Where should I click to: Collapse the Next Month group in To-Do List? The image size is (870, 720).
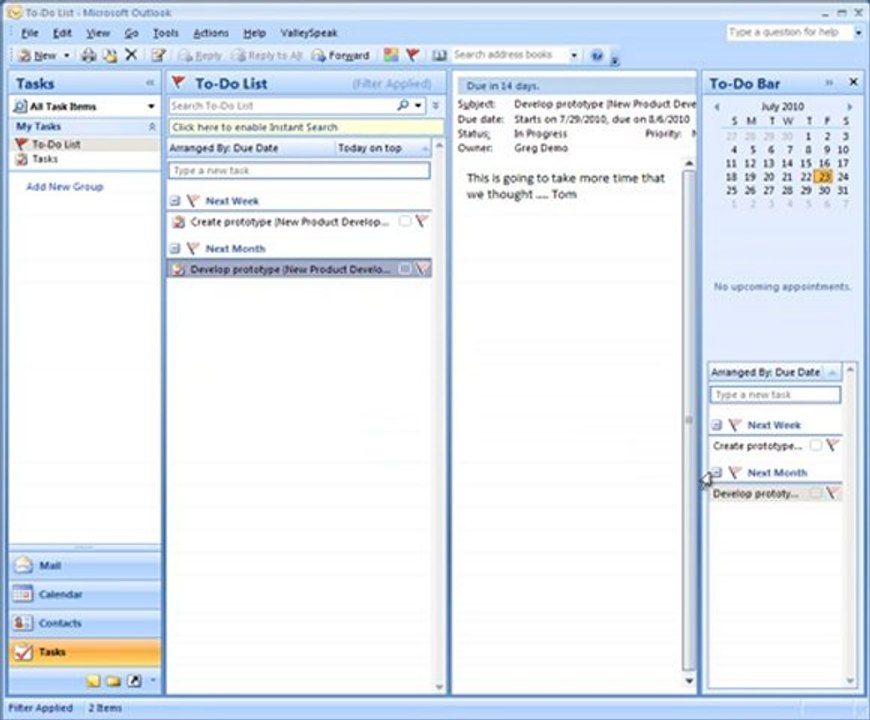pos(175,249)
